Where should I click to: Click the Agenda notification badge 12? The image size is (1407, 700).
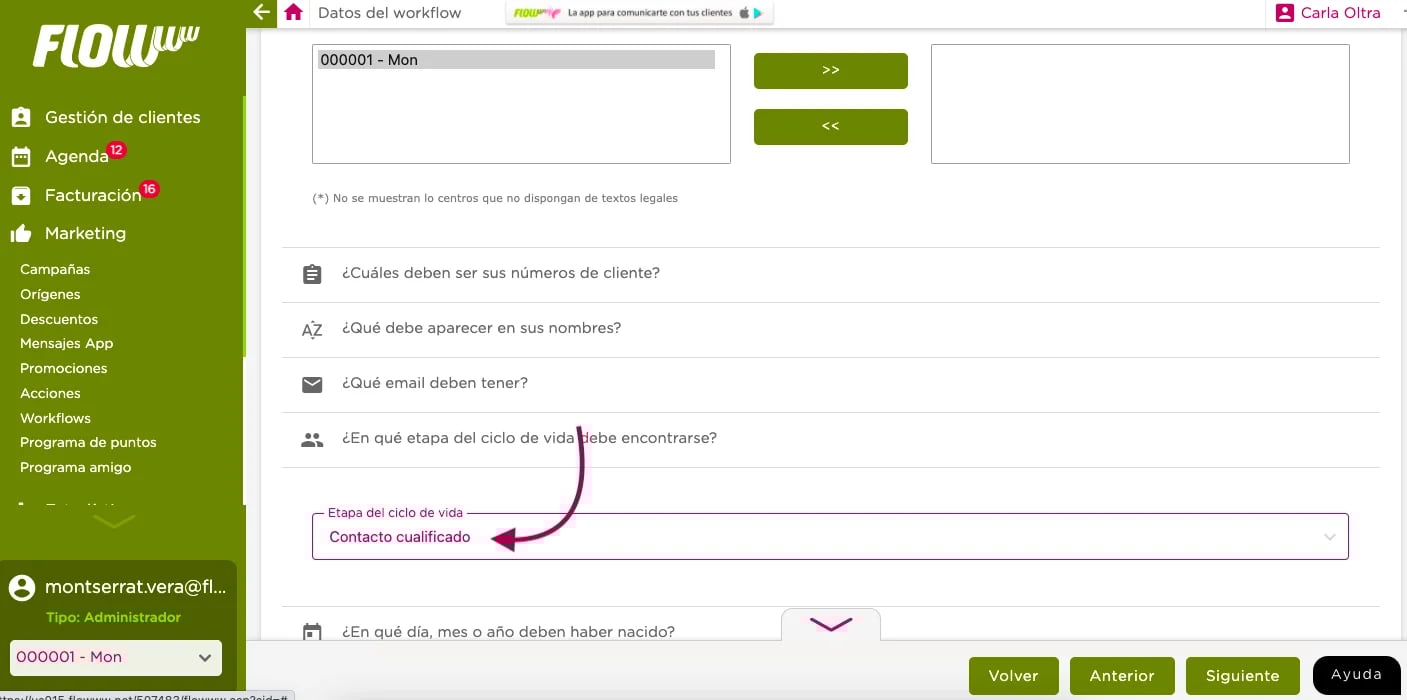[117, 150]
